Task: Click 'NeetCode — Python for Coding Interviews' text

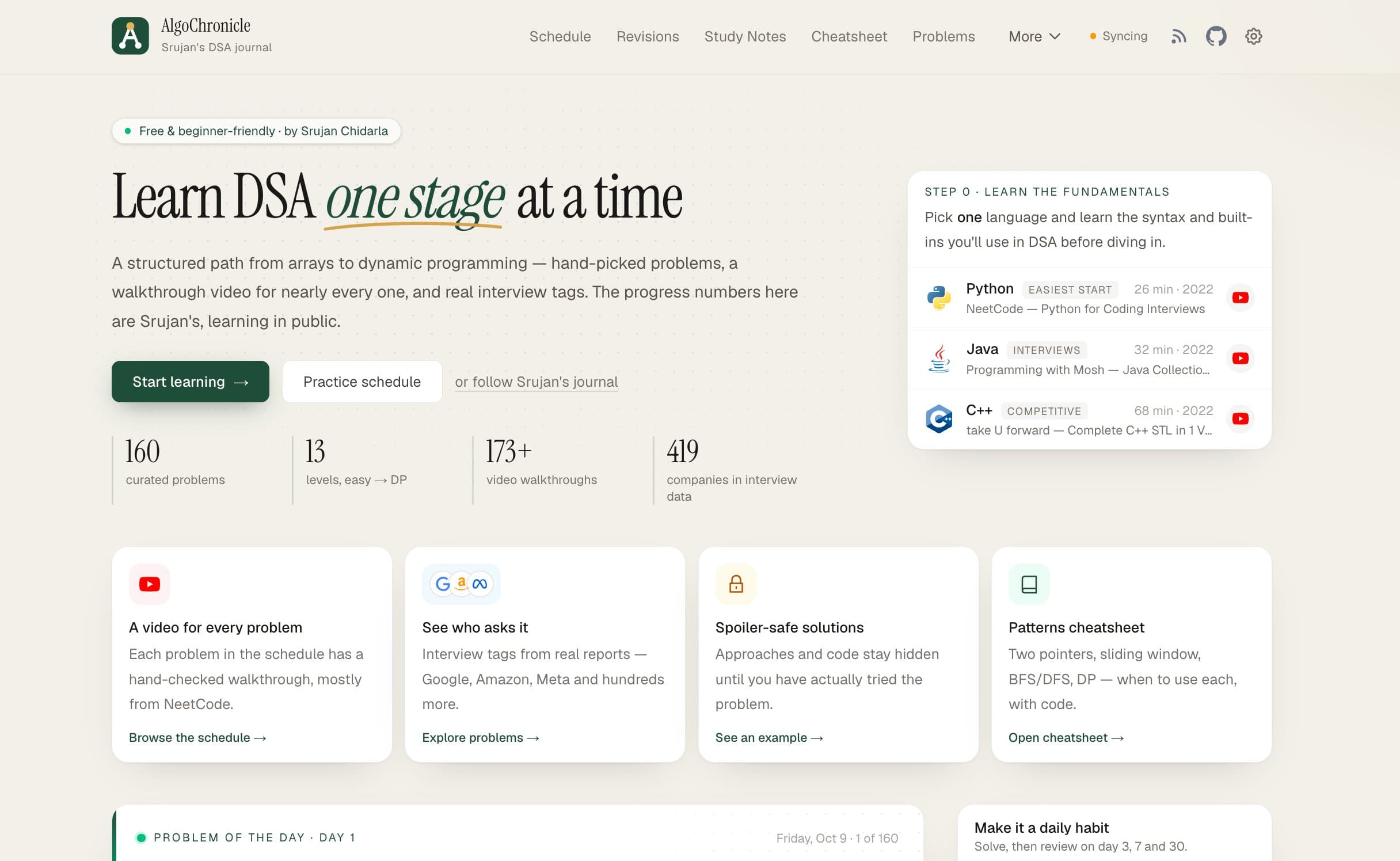Action: click(1085, 309)
